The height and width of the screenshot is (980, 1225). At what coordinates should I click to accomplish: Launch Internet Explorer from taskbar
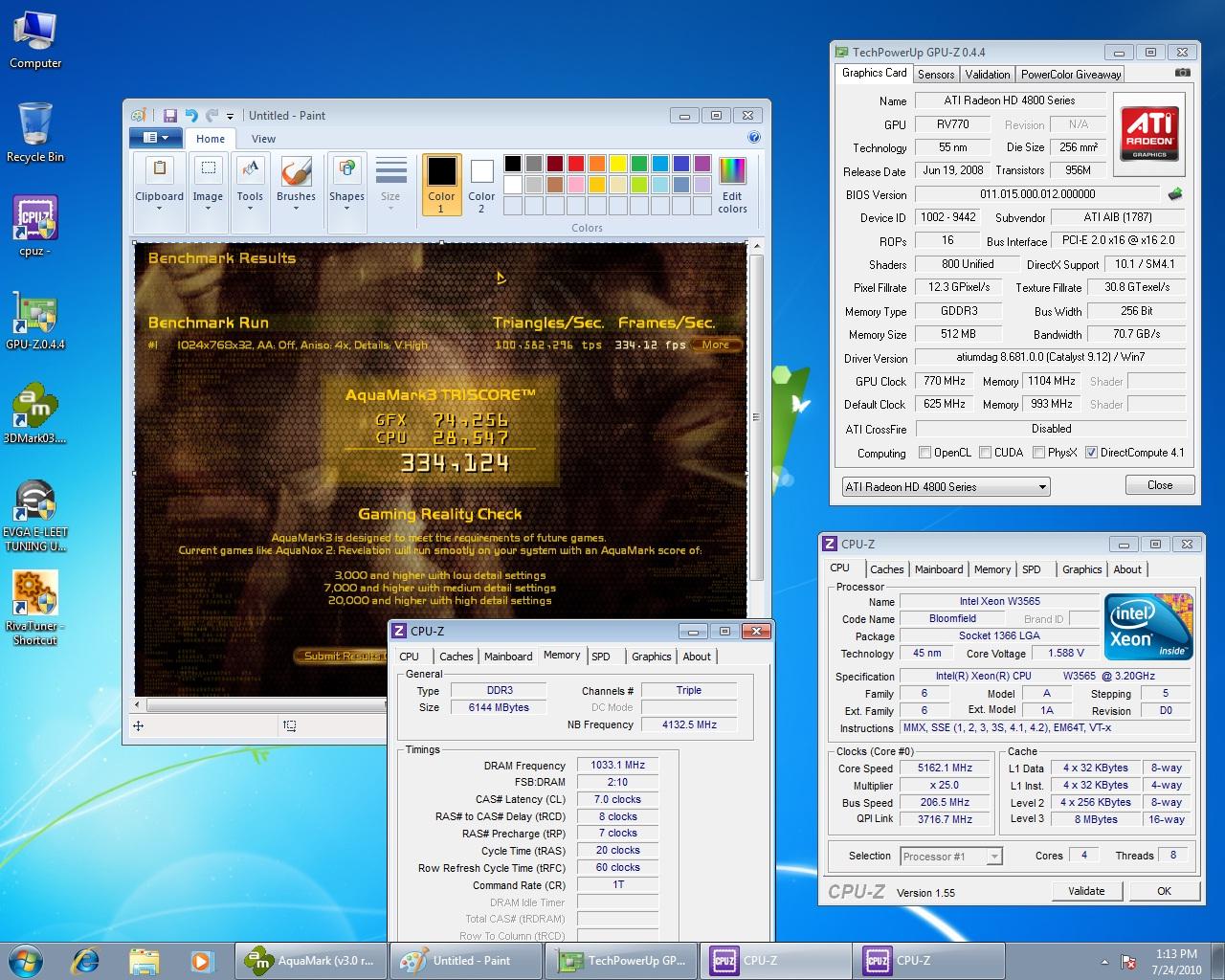point(86,961)
